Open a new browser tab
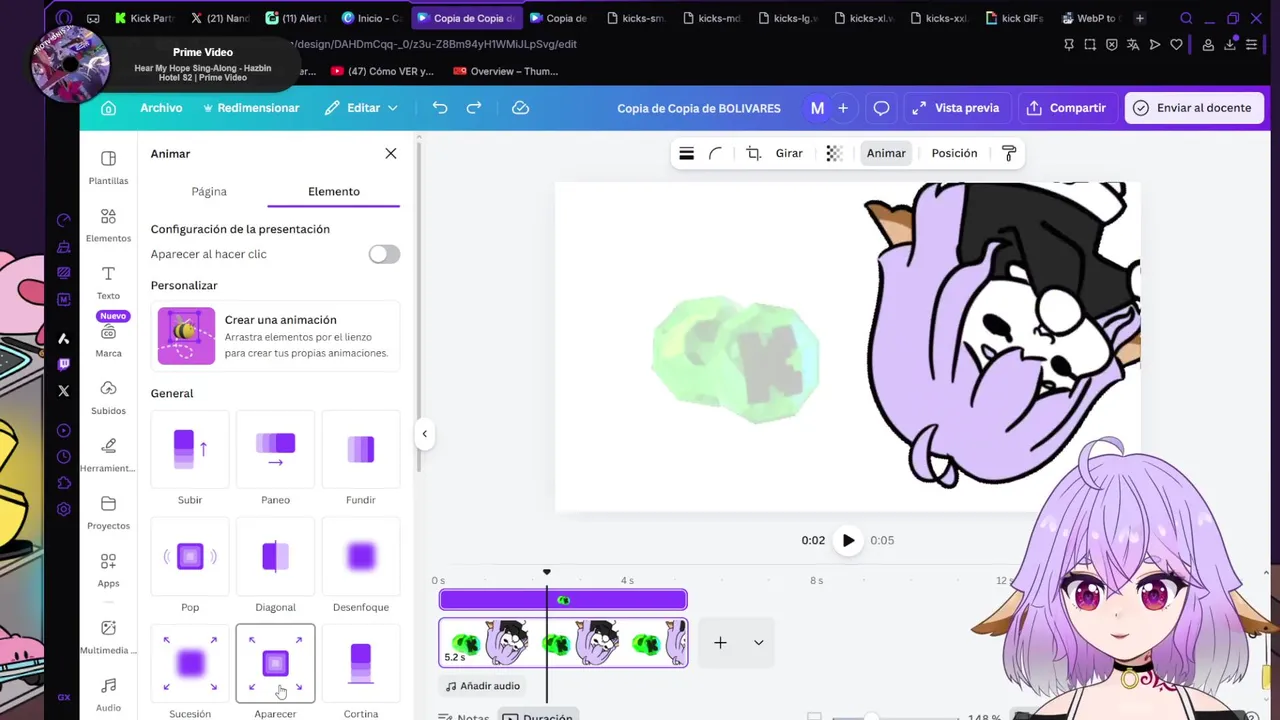This screenshot has width=1280, height=720. click(1139, 18)
